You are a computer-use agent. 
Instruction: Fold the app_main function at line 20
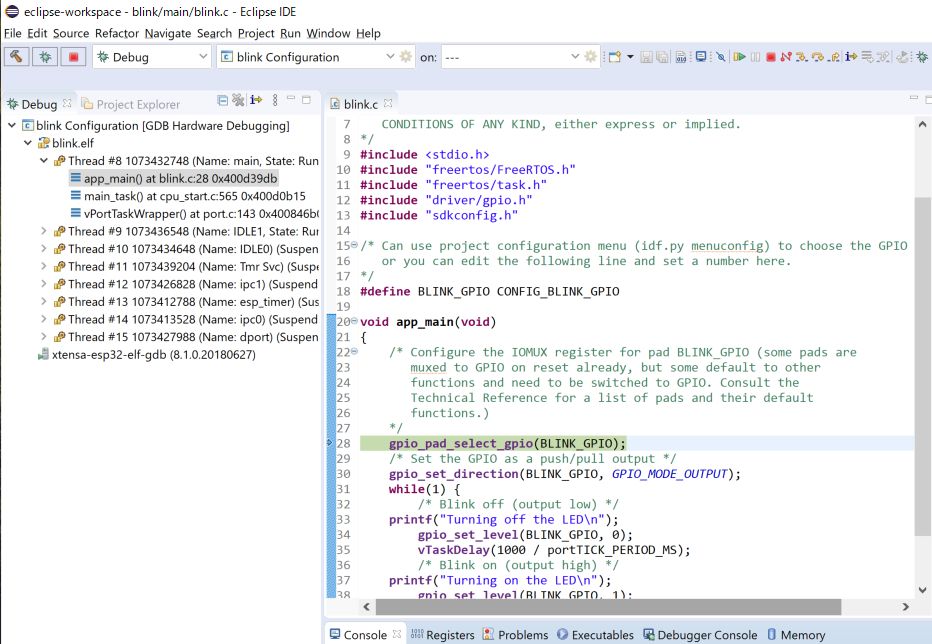click(354, 321)
